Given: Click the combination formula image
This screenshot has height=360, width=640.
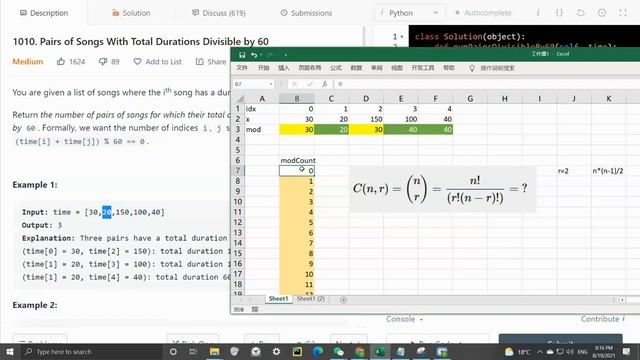Looking at the screenshot, I should pos(442,189).
